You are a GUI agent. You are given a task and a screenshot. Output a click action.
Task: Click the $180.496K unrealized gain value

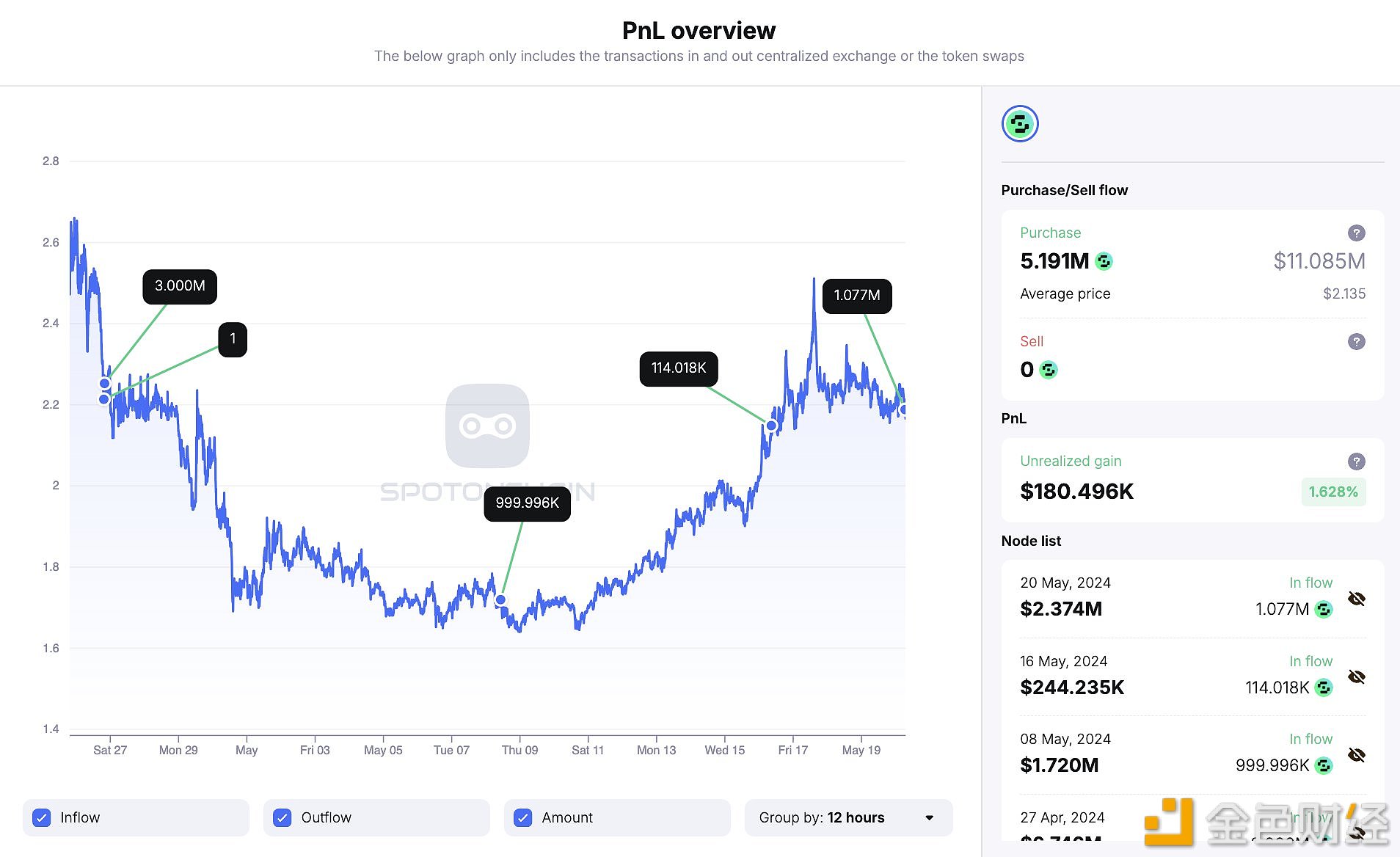(x=1076, y=492)
